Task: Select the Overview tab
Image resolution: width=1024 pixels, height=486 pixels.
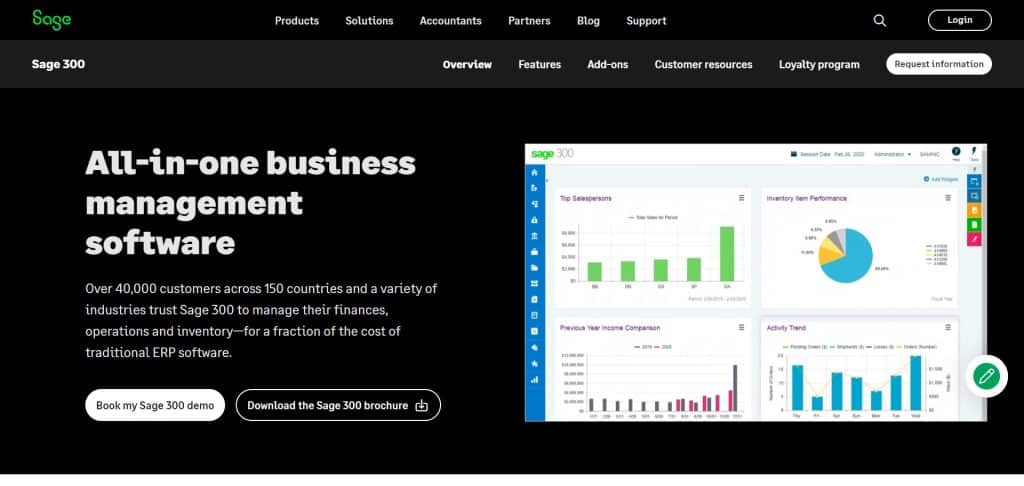Action: [x=467, y=65]
